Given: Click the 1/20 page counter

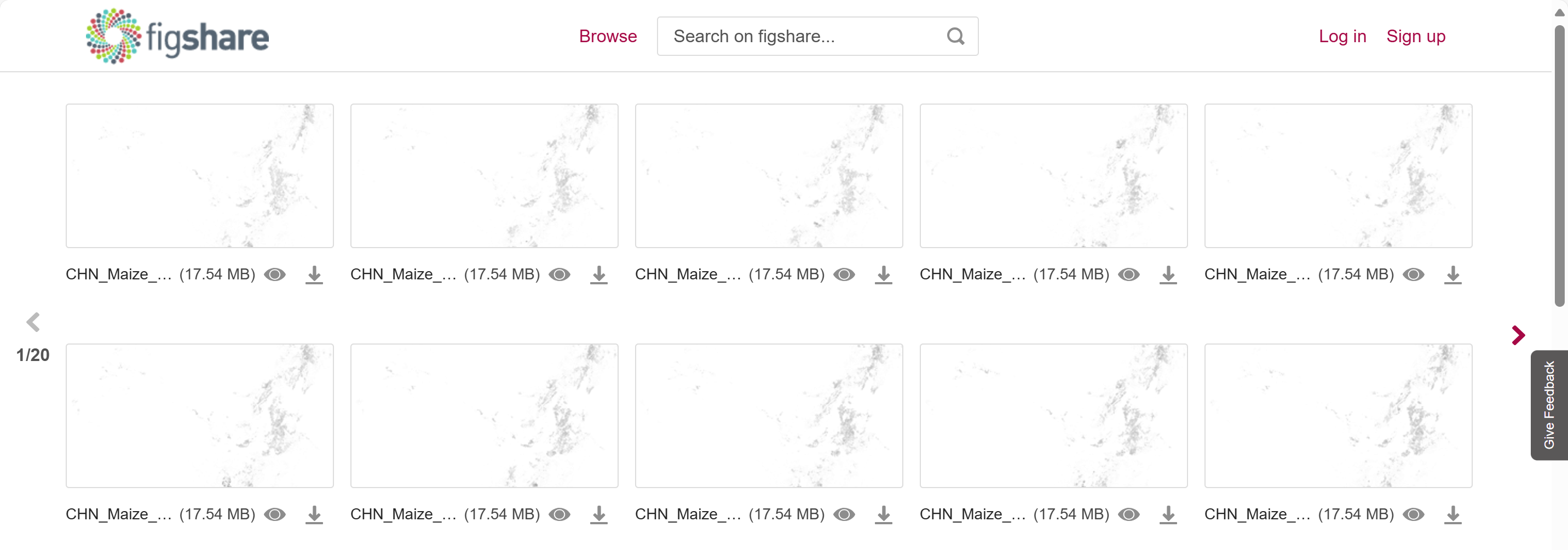Looking at the screenshot, I should (x=33, y=355).
